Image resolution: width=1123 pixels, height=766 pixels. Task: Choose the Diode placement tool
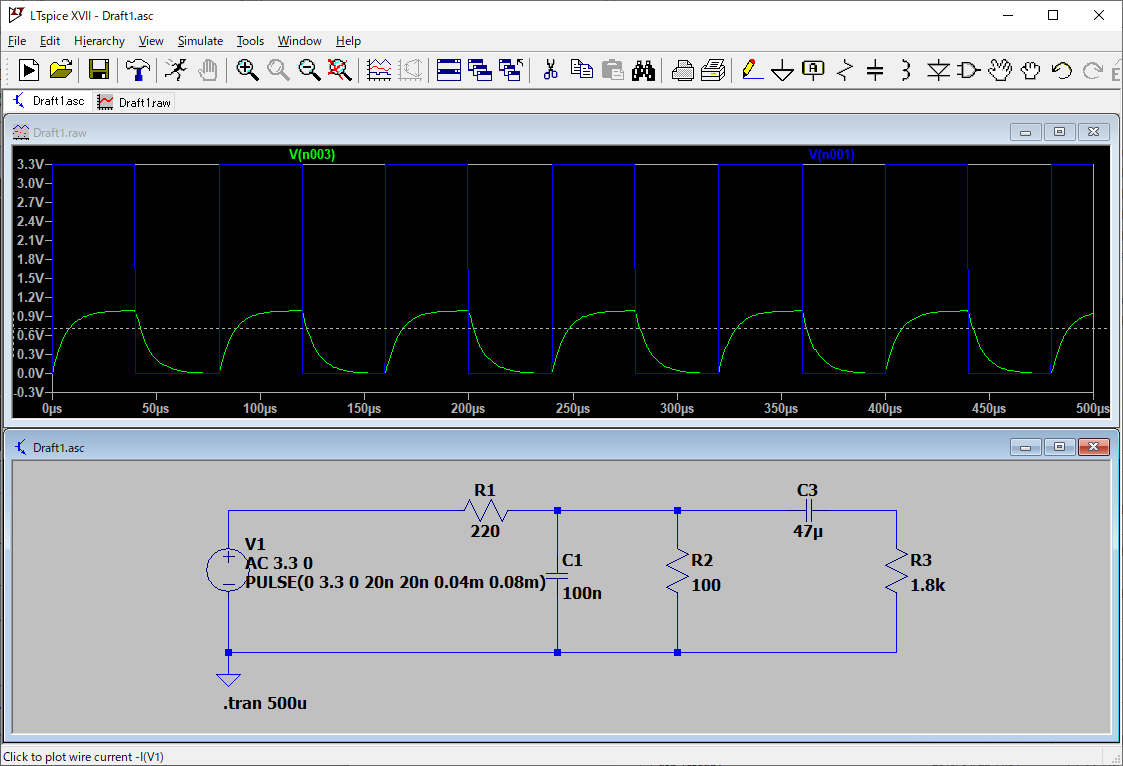pyautogui.click(x=938, y=70)
